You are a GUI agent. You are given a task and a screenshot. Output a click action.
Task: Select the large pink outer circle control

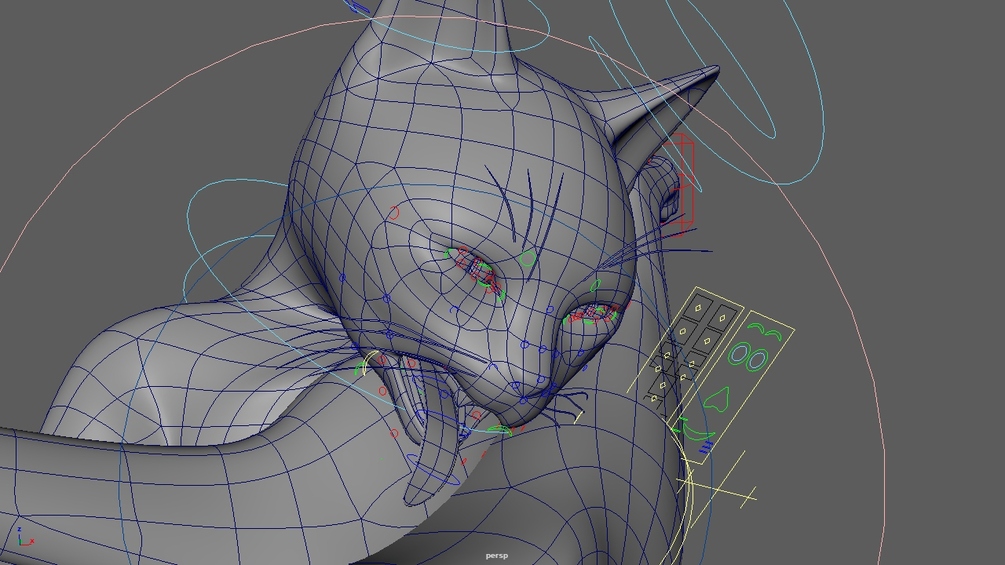pyautogui.click(x=442, y=288)
